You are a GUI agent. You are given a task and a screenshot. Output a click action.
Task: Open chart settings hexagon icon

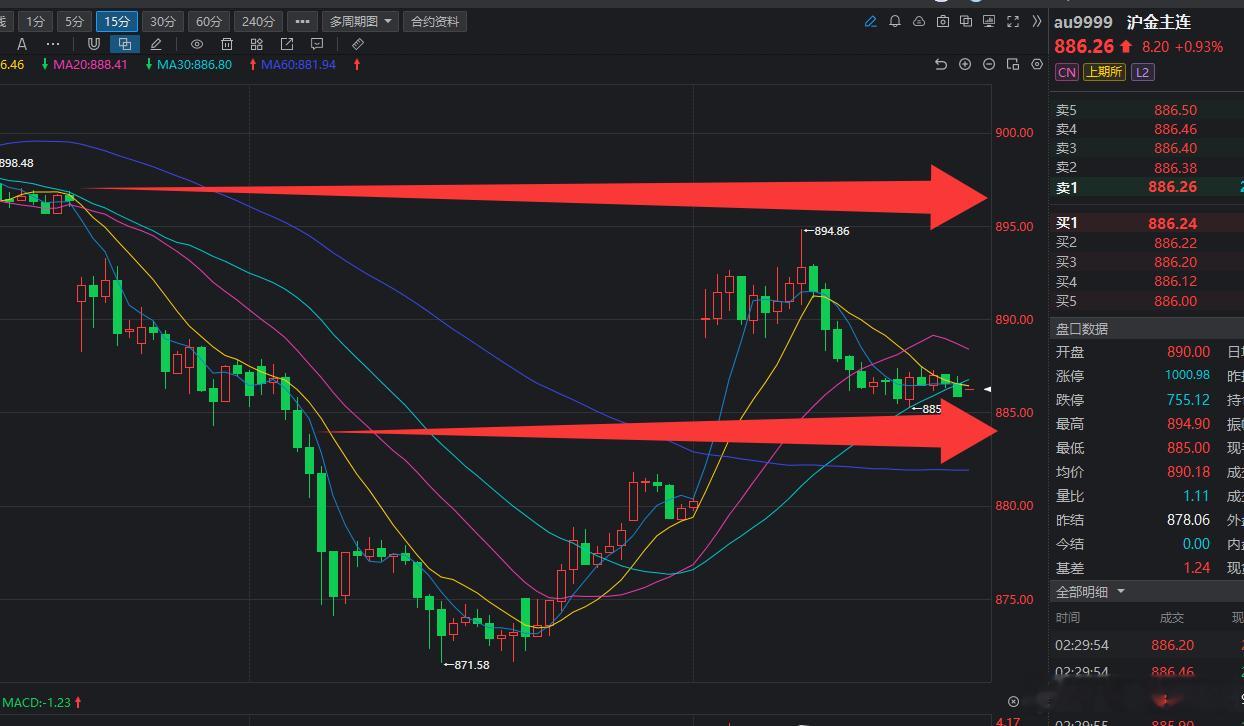(x=1037, y=64)
